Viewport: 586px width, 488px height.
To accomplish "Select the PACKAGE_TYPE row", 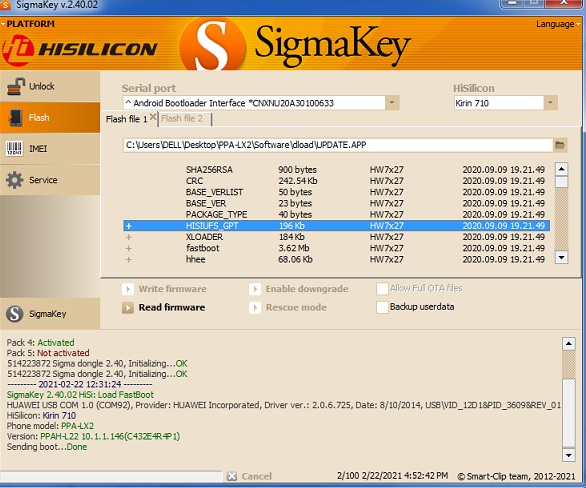I will point(336,214).
